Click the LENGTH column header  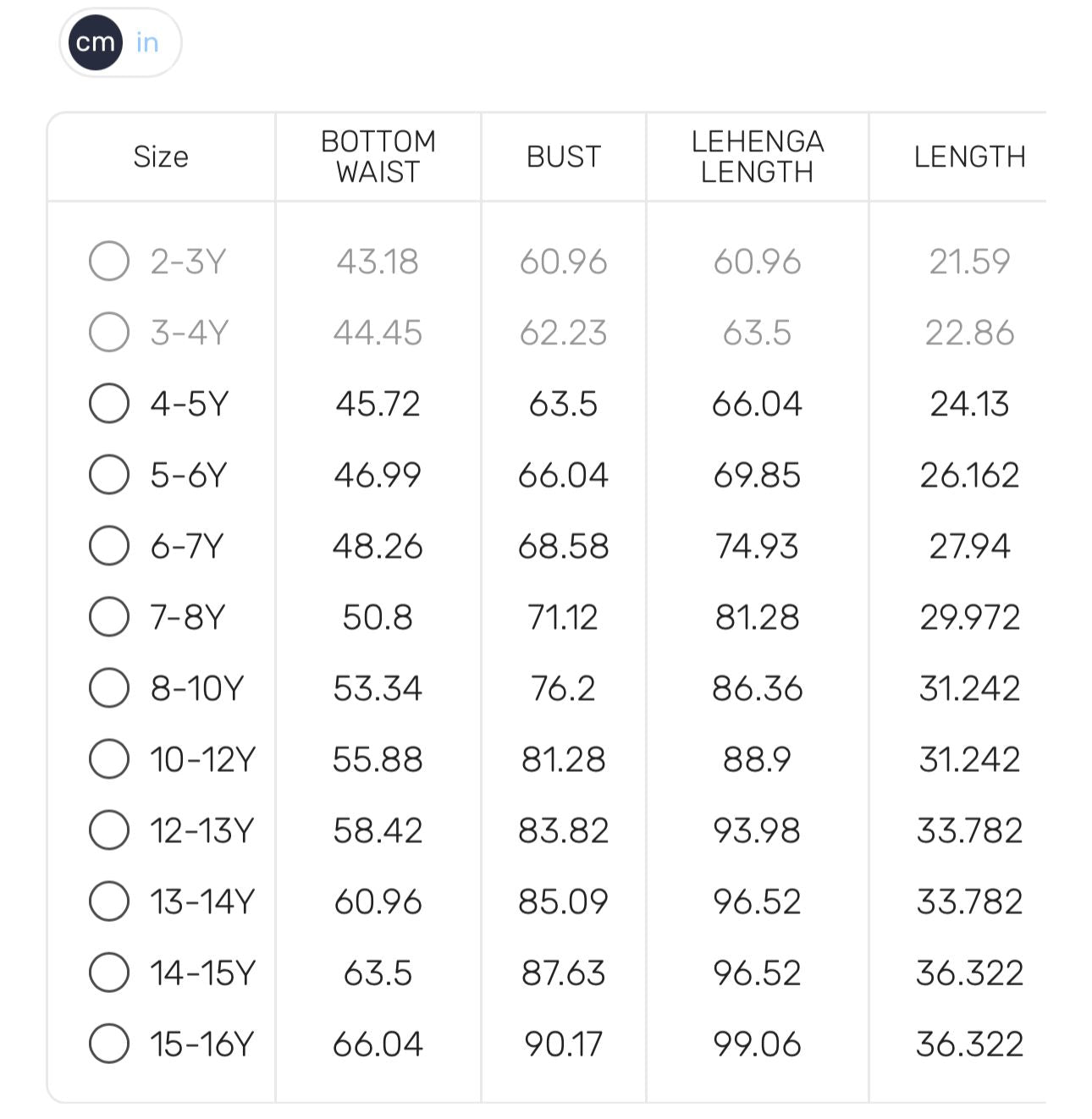click(x=969, y=157)
